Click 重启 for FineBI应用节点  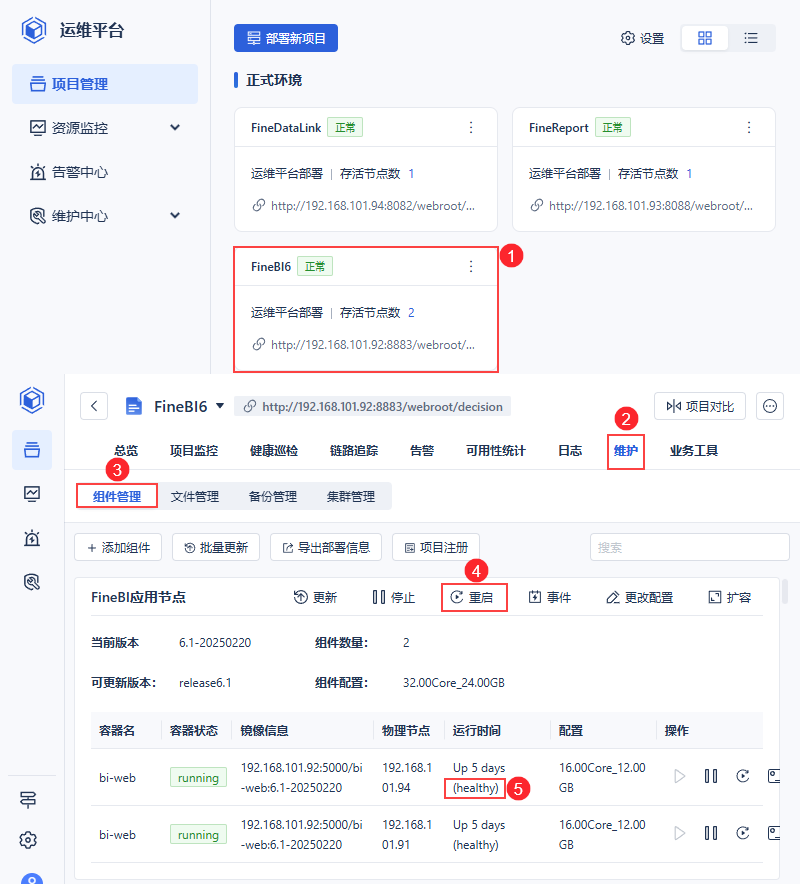point(471,598)
